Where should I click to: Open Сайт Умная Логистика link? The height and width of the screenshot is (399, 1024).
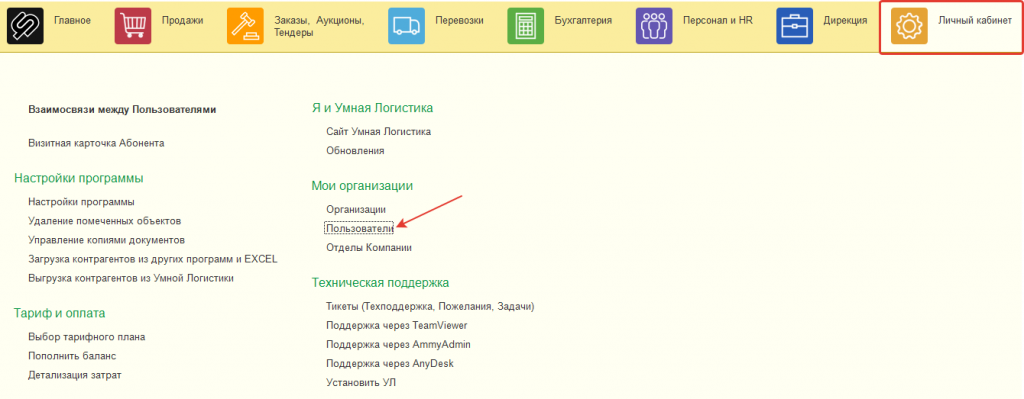coord(378,131)
